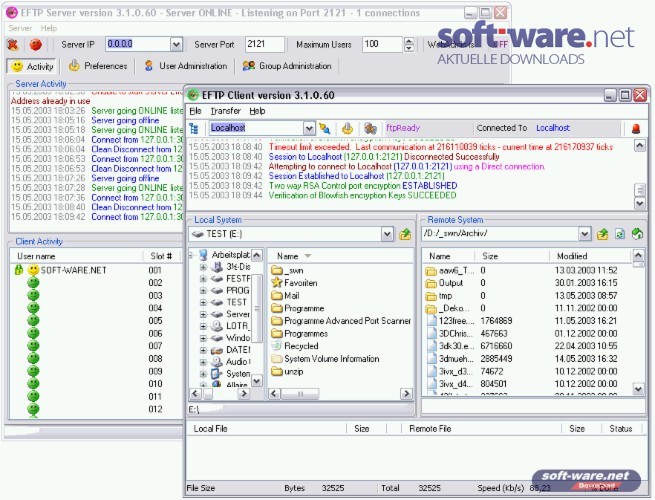Select the remote file 3ivx_d4...
This screenshot has width=655, height=500.
pos(451,384)
